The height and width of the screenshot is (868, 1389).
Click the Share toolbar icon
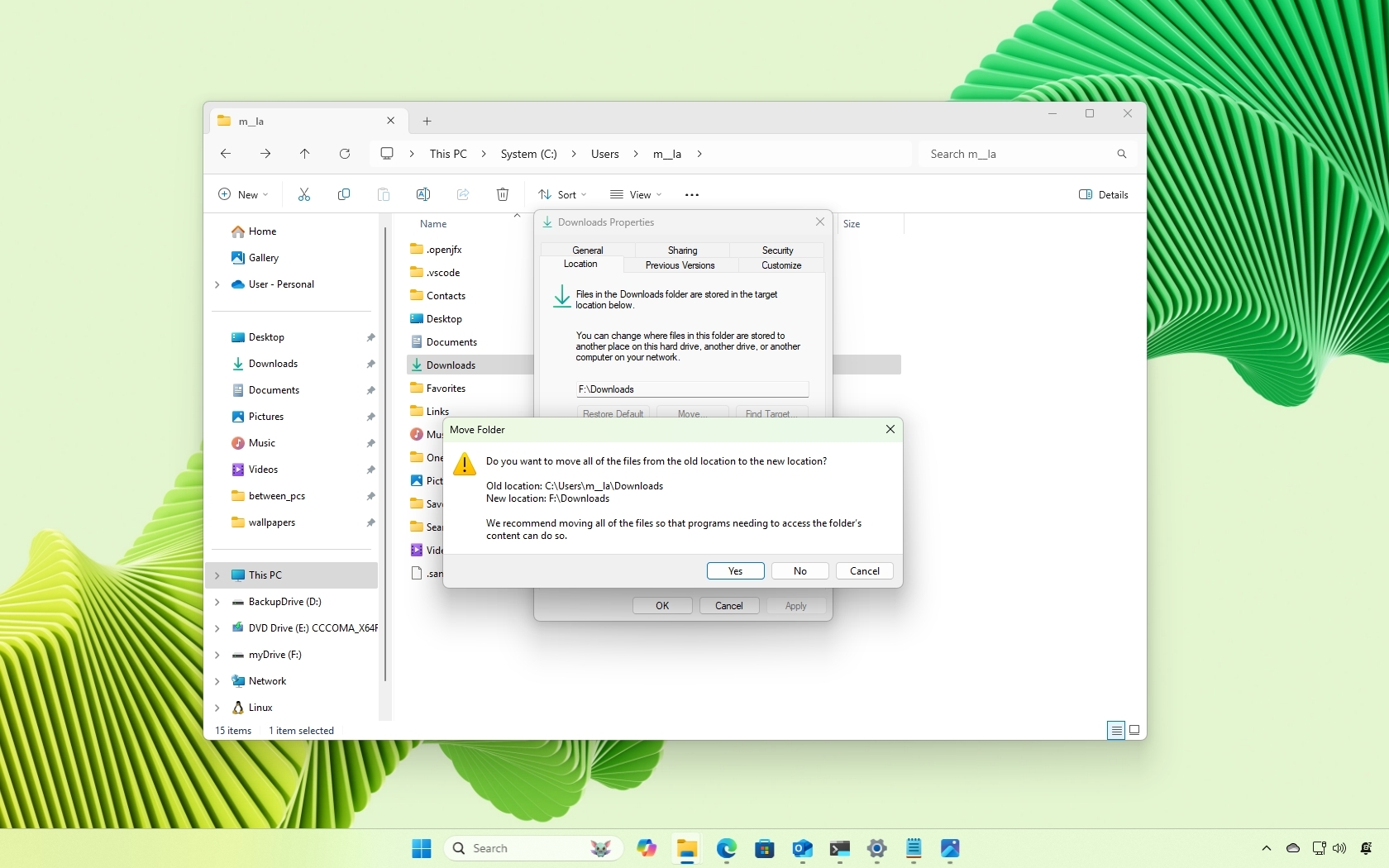[463, 194]
